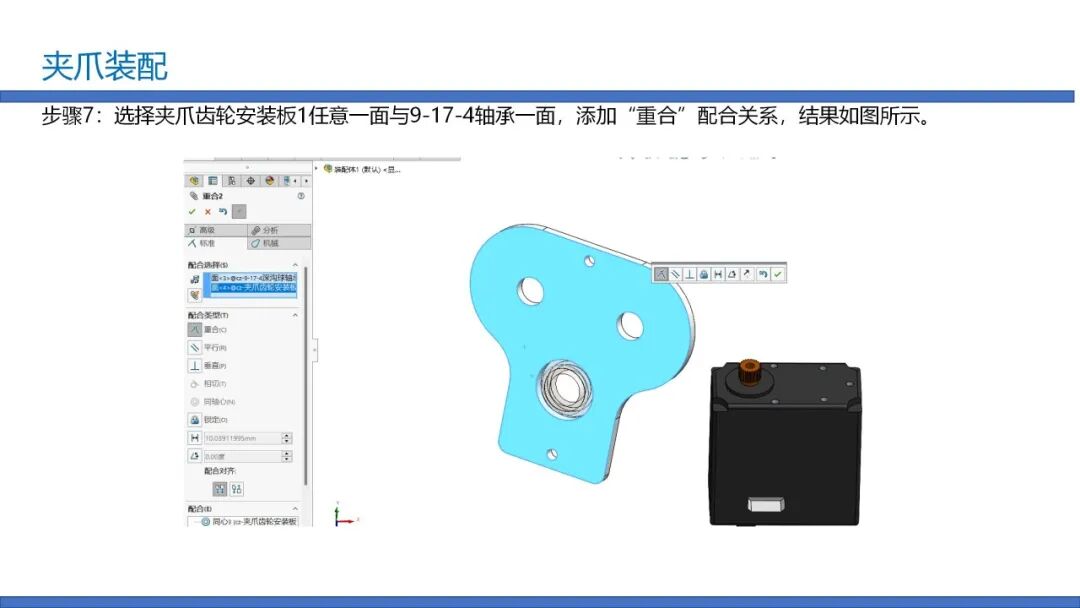Click undo in the popup mate toolbar
This screenshot has height=608, width=1080.
(763, 274)
